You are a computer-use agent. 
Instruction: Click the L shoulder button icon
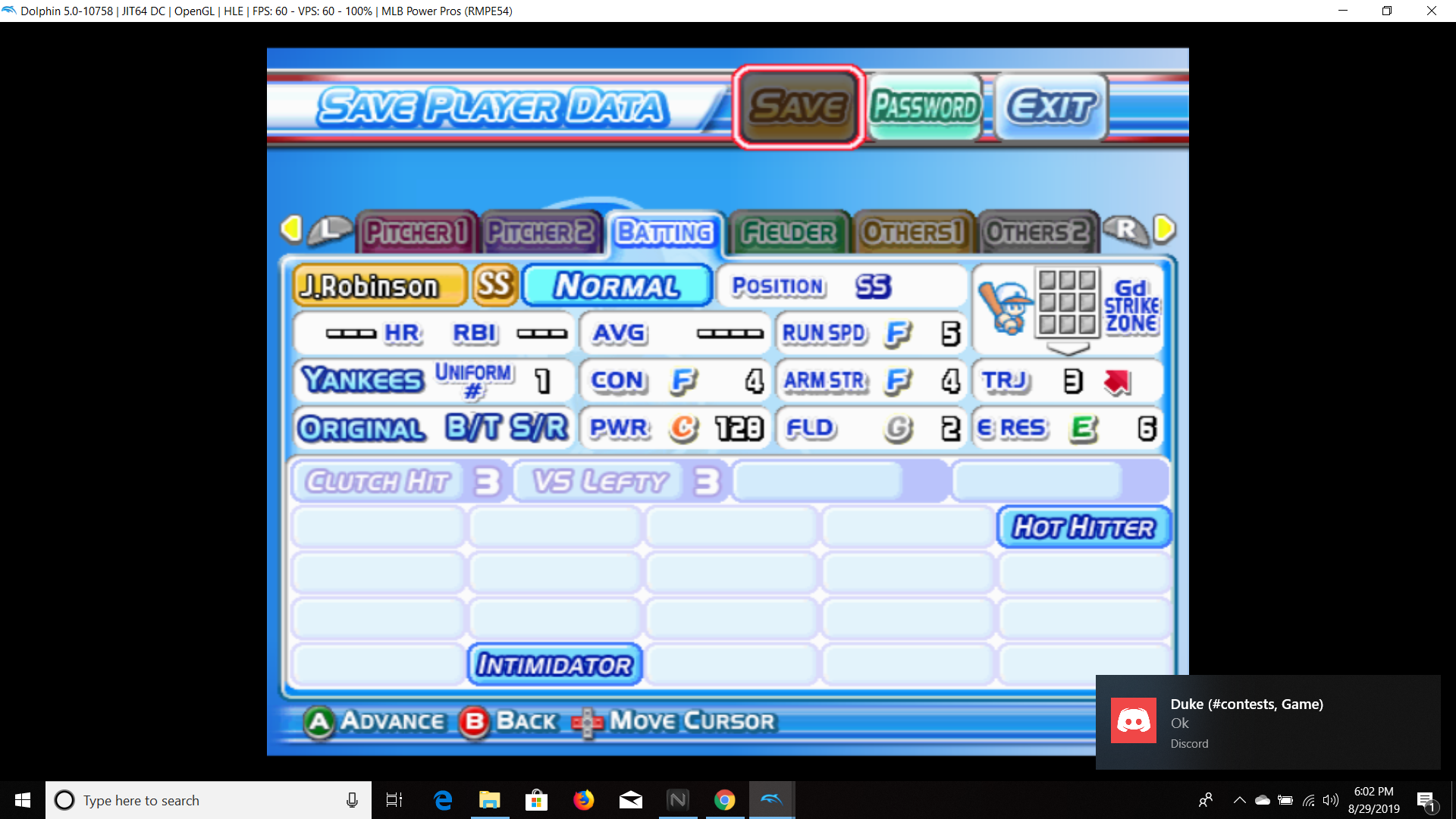pyautogui.click(x=330, y=230)
